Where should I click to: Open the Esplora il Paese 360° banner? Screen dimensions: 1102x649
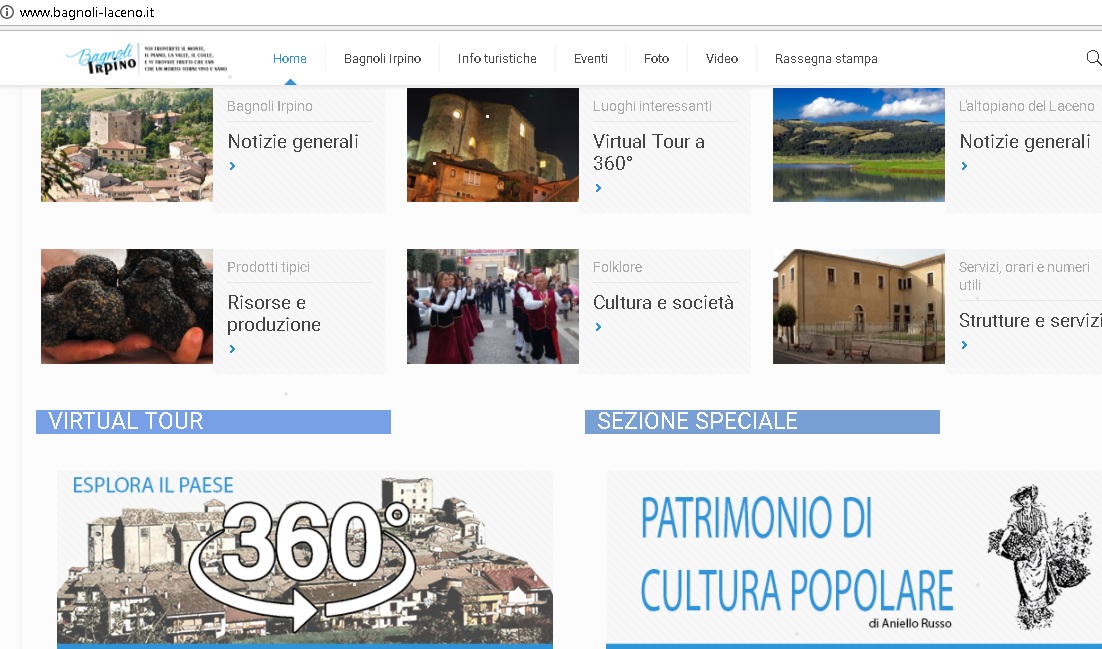click(305, 558)
